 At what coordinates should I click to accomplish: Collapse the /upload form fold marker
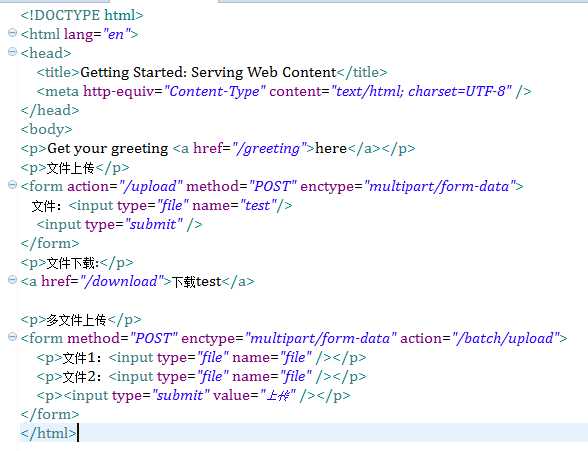coord(12,185)
